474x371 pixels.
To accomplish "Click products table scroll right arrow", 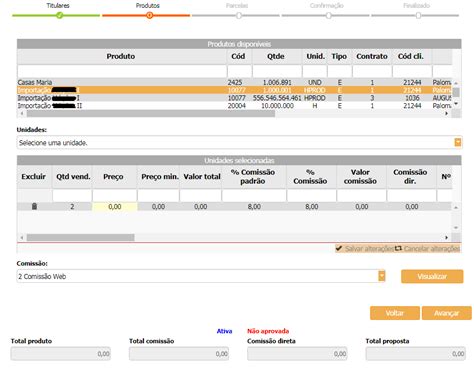I will point(447,114).
